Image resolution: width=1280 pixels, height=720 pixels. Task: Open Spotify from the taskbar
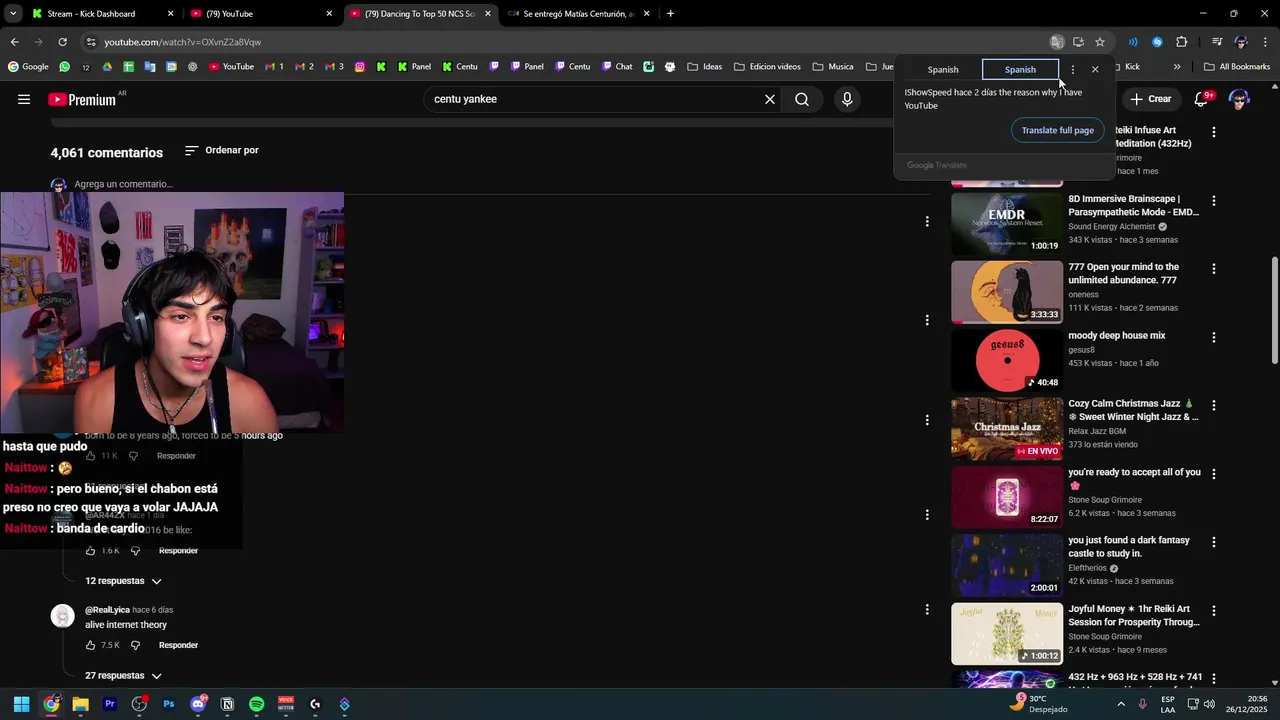tap(257, 704)
